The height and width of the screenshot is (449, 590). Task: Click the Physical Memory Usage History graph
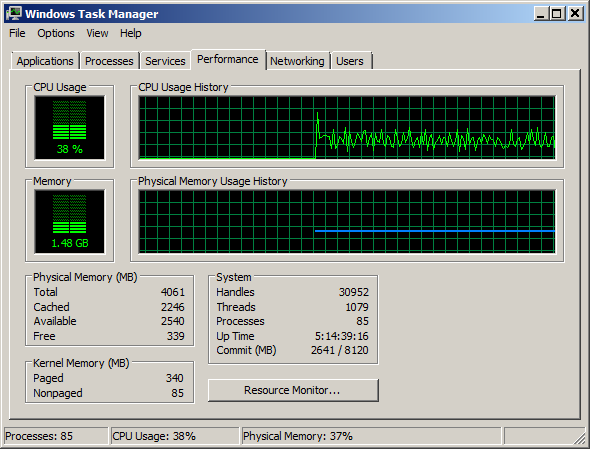click(x=347, y=222)
